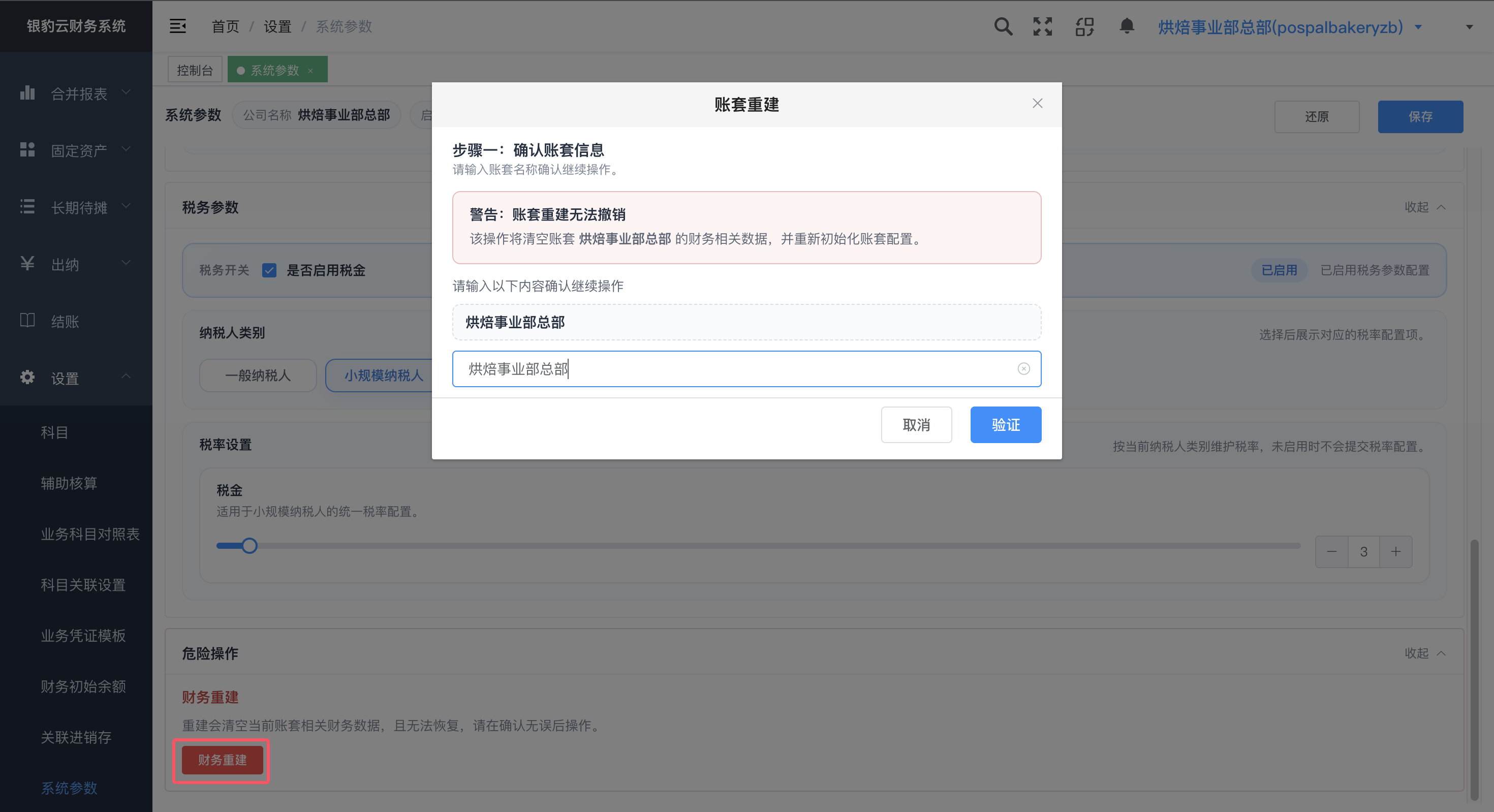Viewport: 1494px width, 812px height.
Task: Open 结账 in the sidebar
Action: point(76,321)
